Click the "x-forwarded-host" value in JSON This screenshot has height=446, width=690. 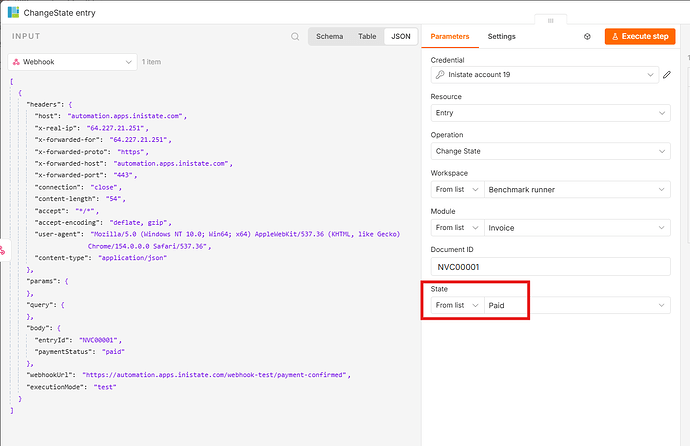pos(171,164)
